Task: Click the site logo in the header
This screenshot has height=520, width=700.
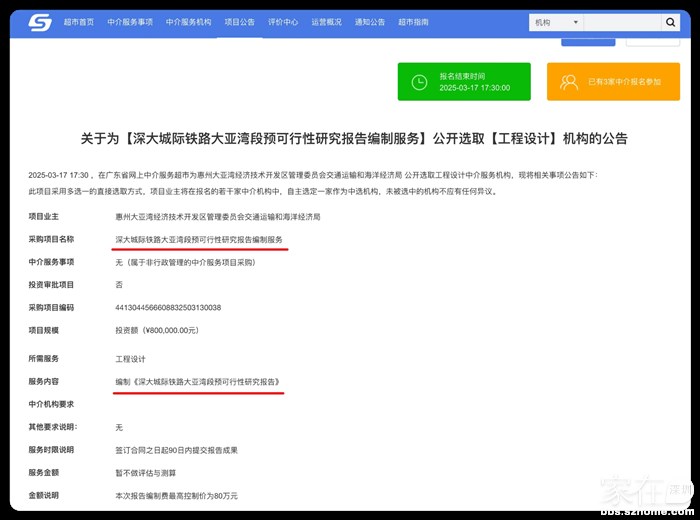Action: coord(39,22)
